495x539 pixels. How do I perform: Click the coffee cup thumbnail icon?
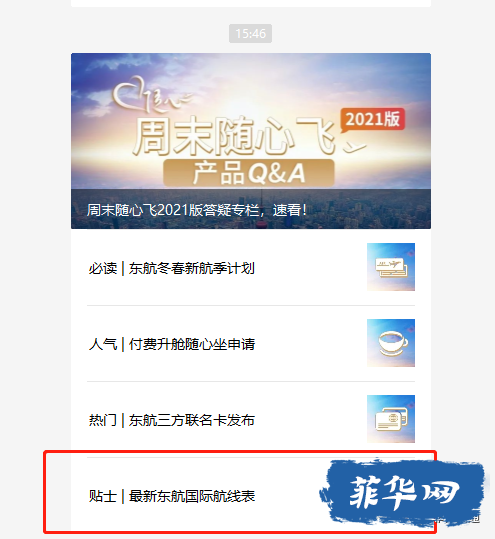pyautogui.click(x=391, y=343)
